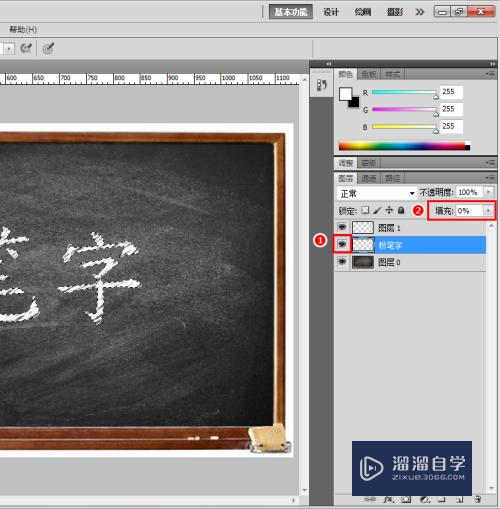
Task: Switch to the 色板 panel tab
Action: pyautogui.click(x=369, y=74)
